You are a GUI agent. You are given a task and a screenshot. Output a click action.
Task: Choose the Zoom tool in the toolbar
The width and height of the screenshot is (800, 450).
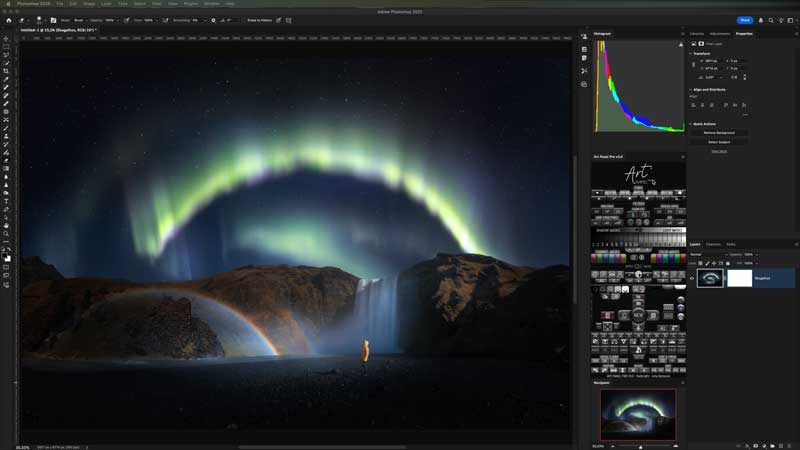[x=6, y=233]
